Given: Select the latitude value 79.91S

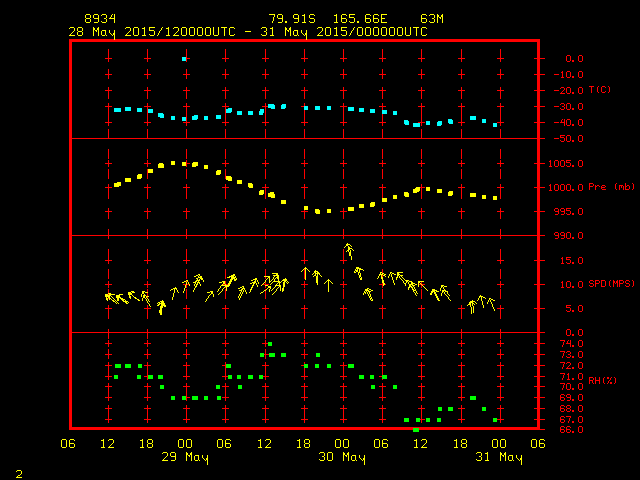Looking at the screenshot, I should point(292,19).
